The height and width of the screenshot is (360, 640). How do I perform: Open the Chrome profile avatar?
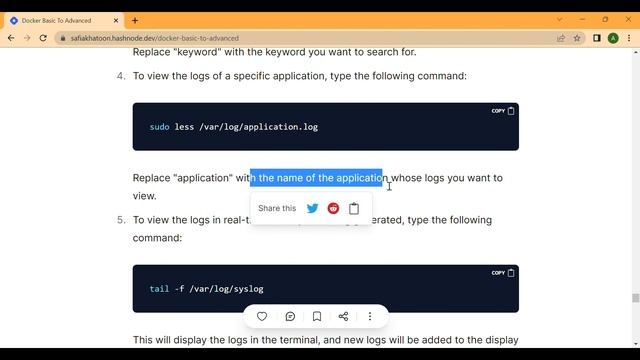point(613,38)
